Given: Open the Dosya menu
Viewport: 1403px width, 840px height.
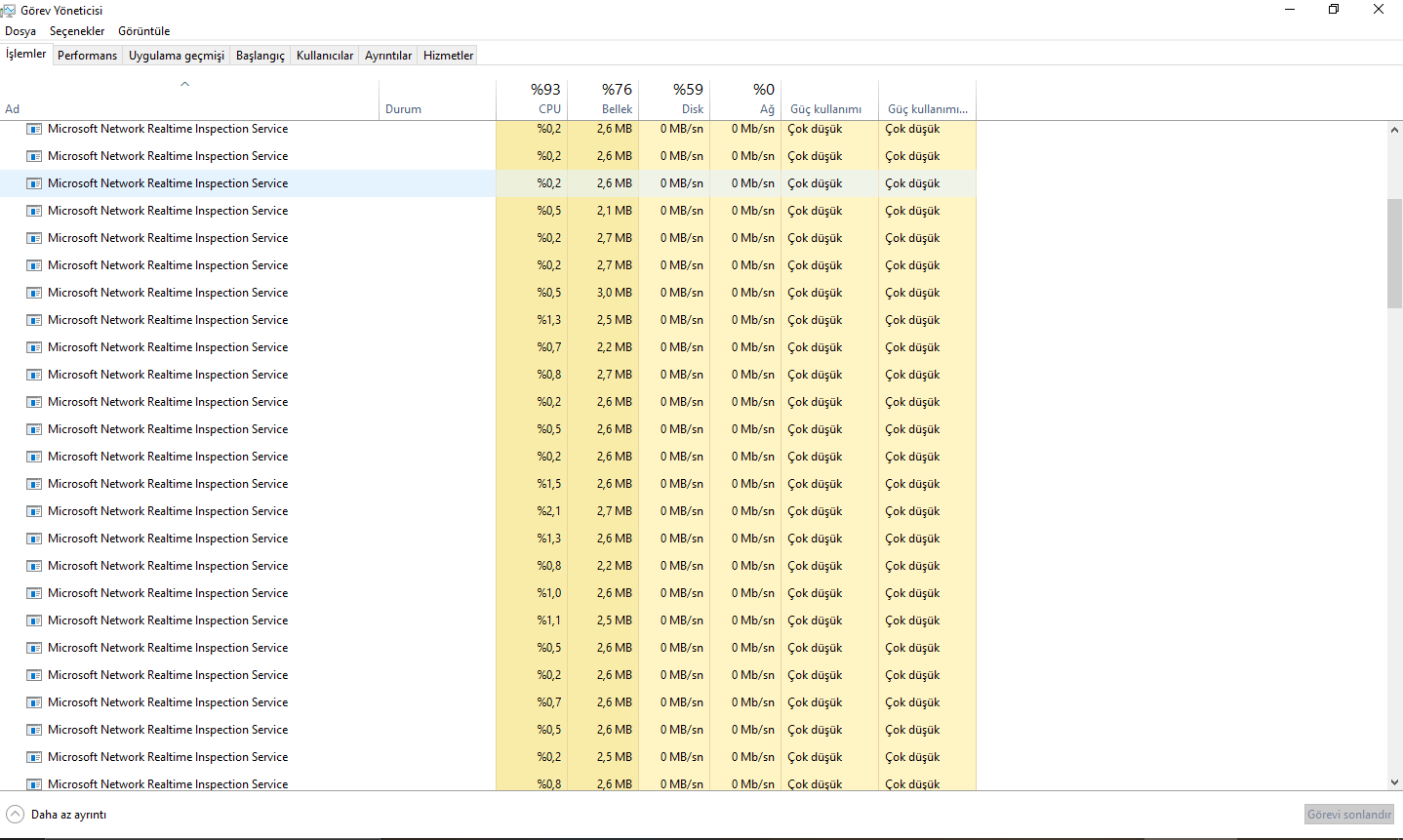Looking at the screenshot, I should (20, 31).
